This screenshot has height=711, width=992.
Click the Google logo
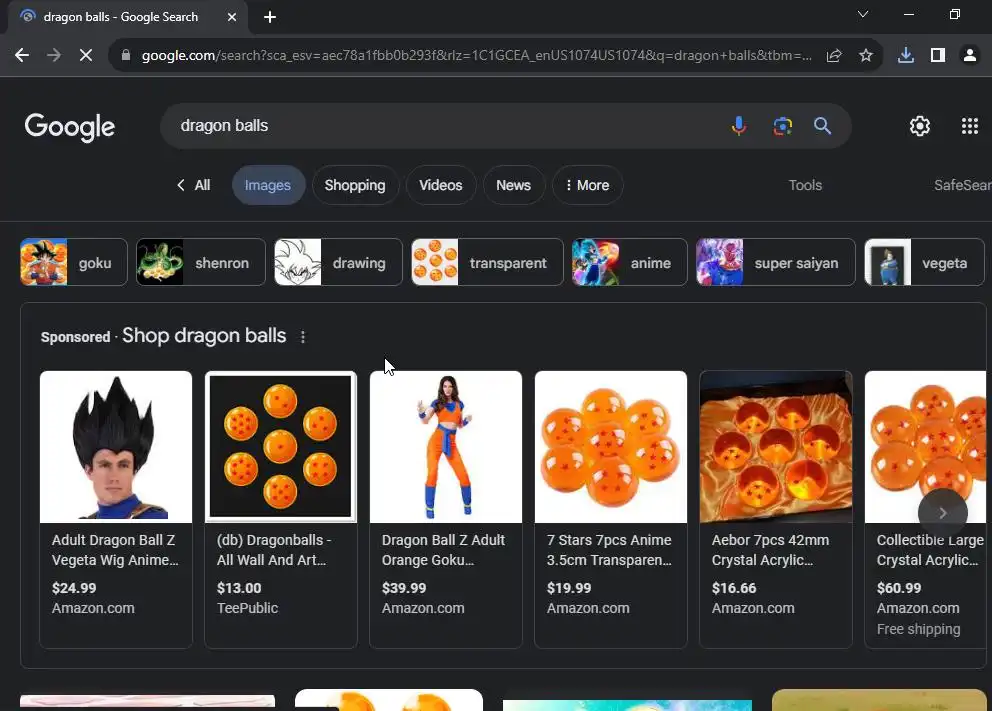(70, 127)
